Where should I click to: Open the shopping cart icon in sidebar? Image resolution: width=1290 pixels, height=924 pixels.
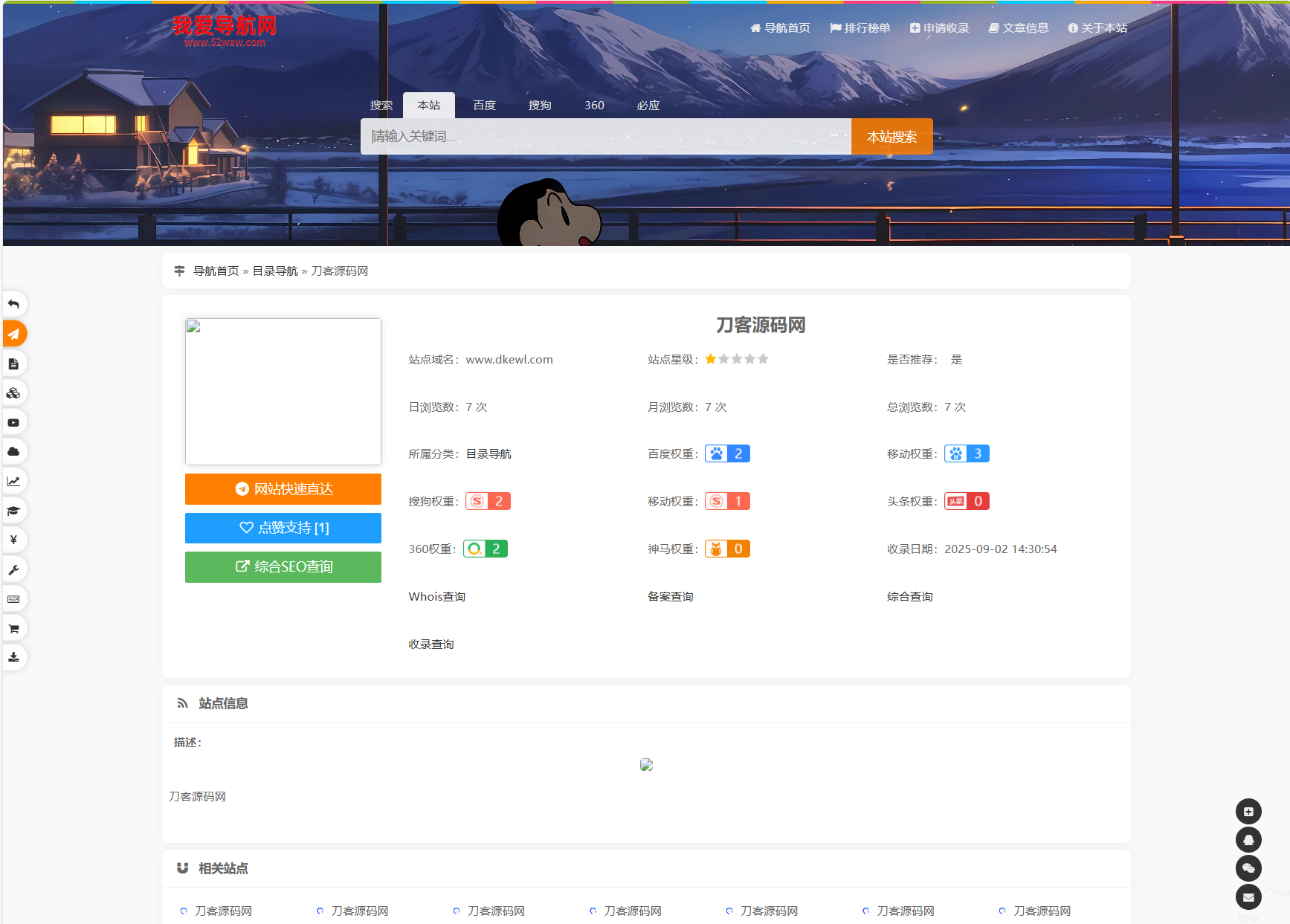coord(14,627)
